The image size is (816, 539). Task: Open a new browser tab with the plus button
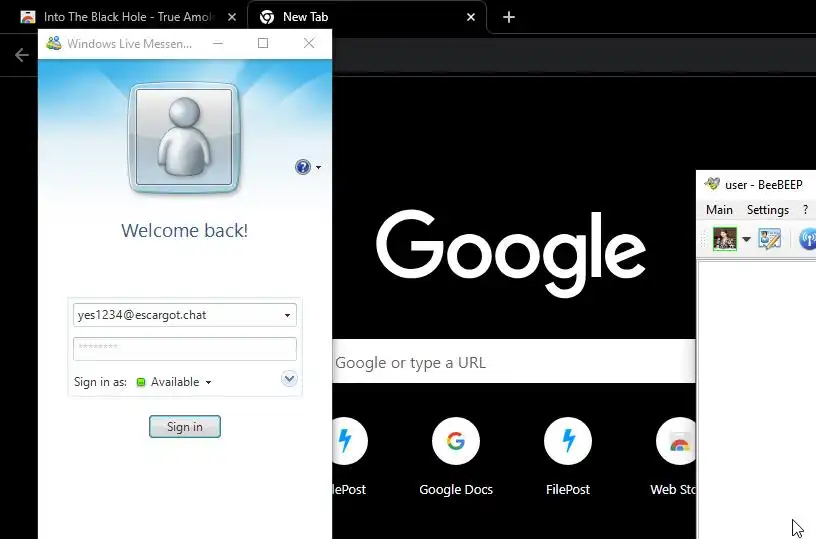pos(508,17)
